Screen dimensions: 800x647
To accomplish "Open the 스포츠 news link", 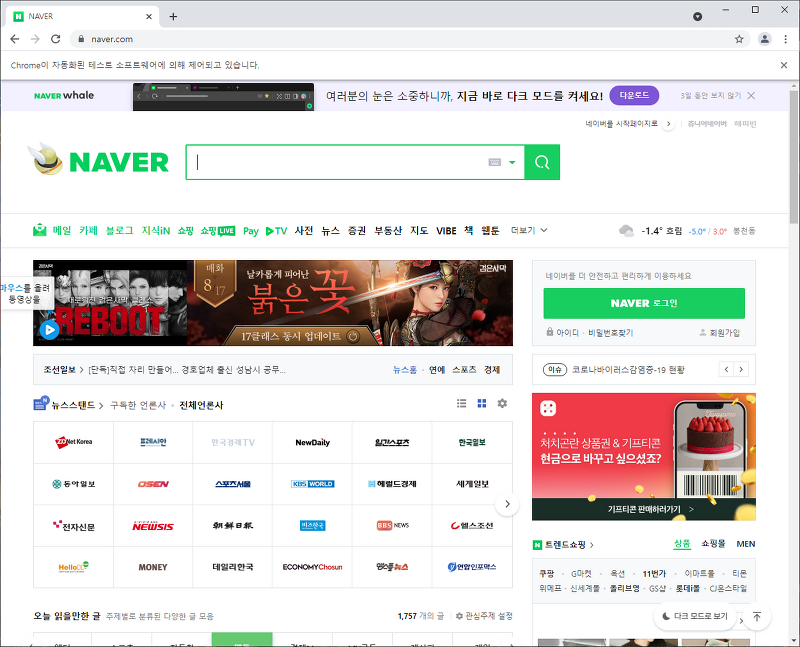I will click(464, 369).
